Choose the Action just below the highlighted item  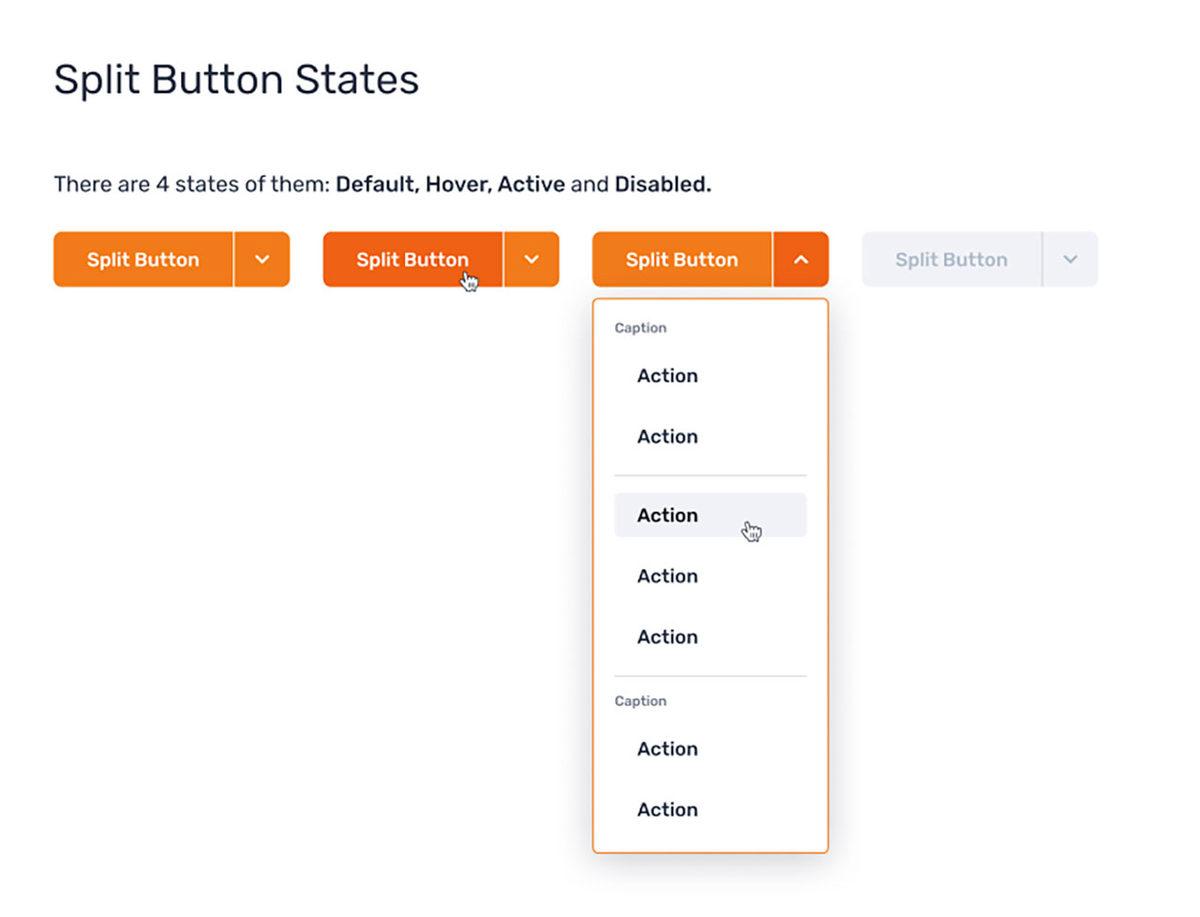667,576
